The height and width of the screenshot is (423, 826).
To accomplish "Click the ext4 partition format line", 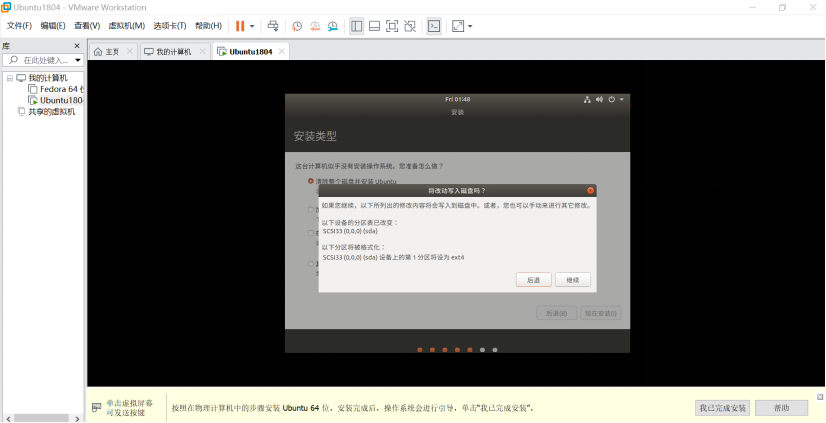I will click(394, 258).
